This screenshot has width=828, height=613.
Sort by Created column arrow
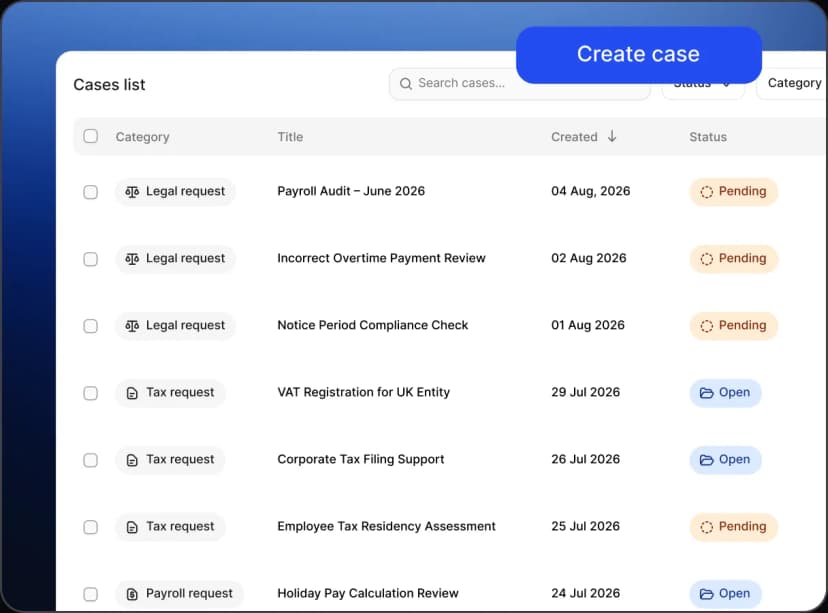click(x=612, y=136)
